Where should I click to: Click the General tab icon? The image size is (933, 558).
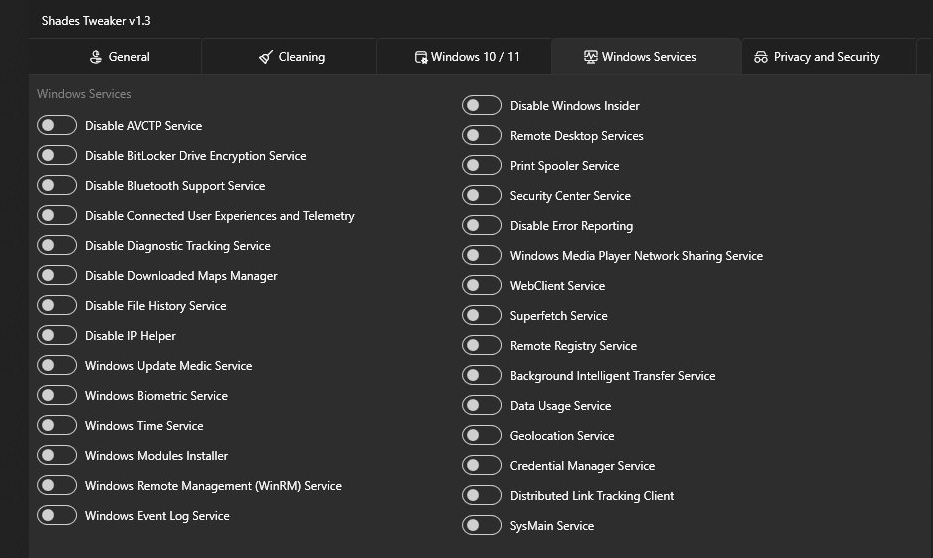95,57
